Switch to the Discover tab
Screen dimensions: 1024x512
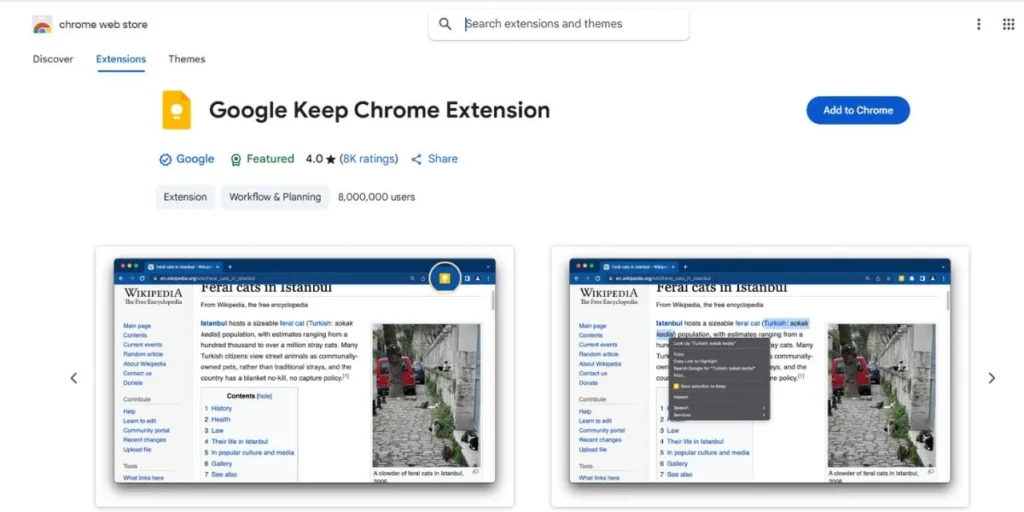pyautogui.click(x=53, y=59)
